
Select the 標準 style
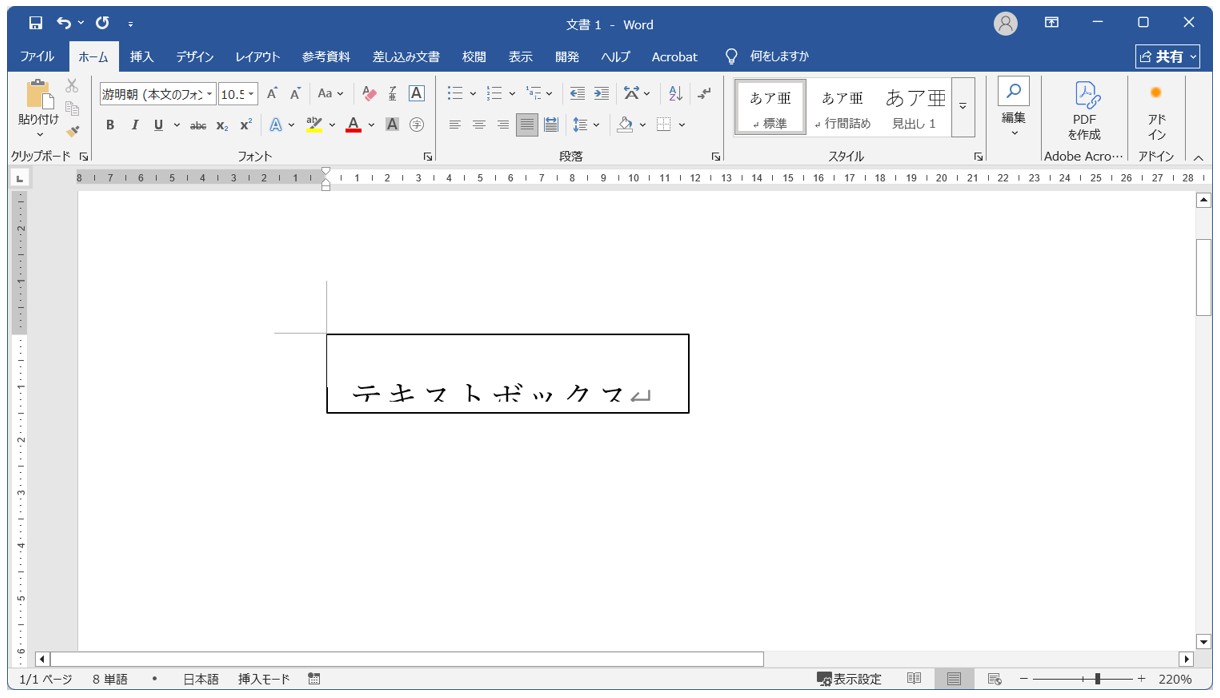tap(771, 107)
